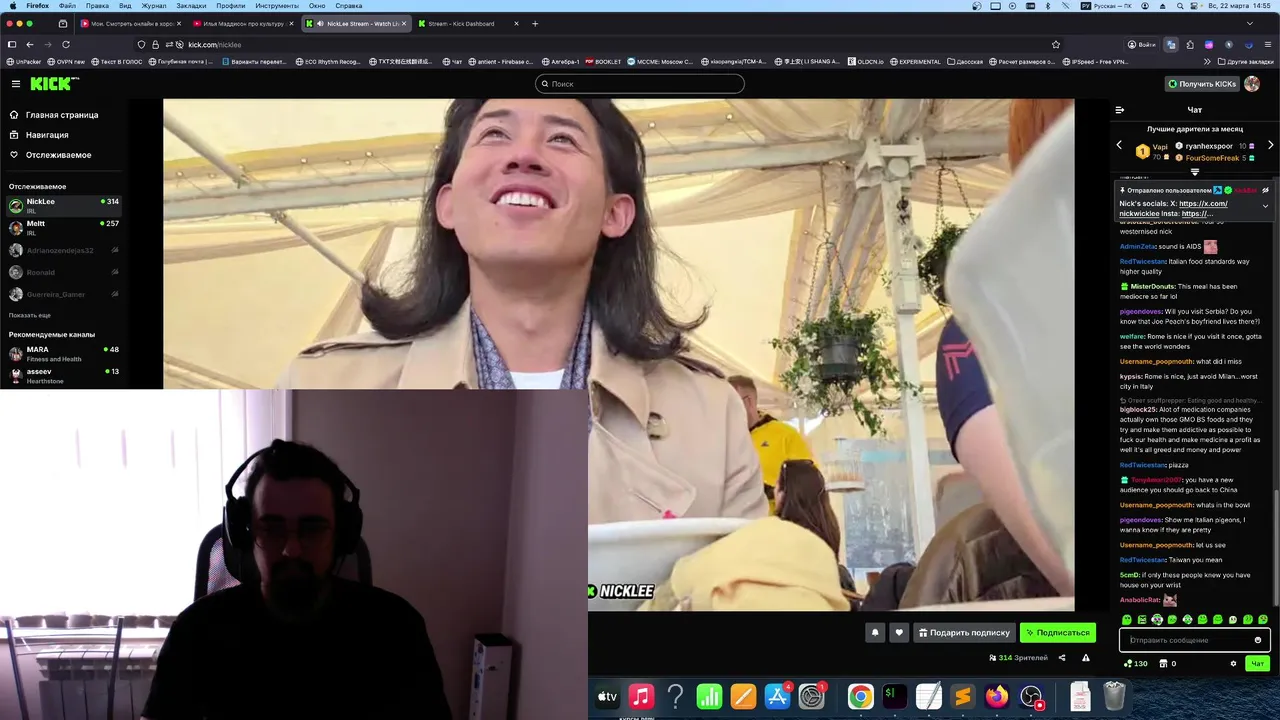This screenshot has width=1280, height=720.
Task: Sign in with Войти button
Action: coord(1141,44)
